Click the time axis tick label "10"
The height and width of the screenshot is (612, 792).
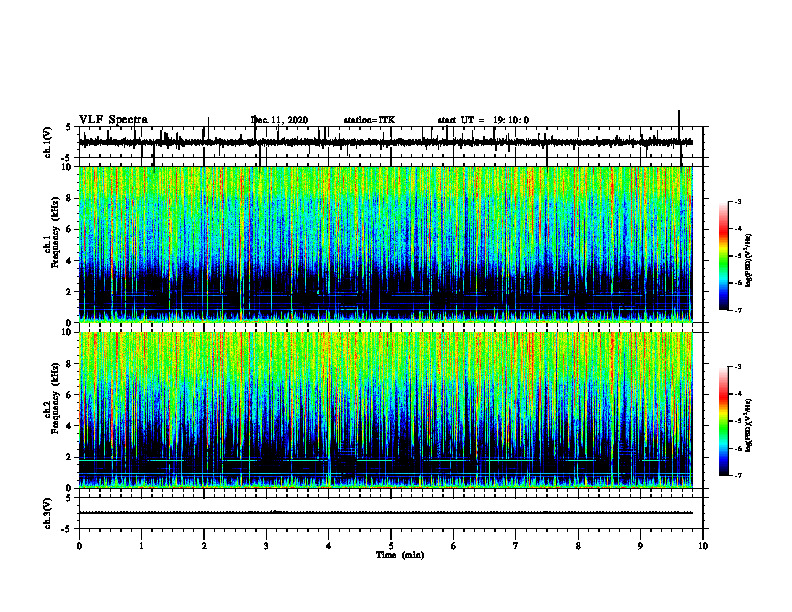click(703, 546)
